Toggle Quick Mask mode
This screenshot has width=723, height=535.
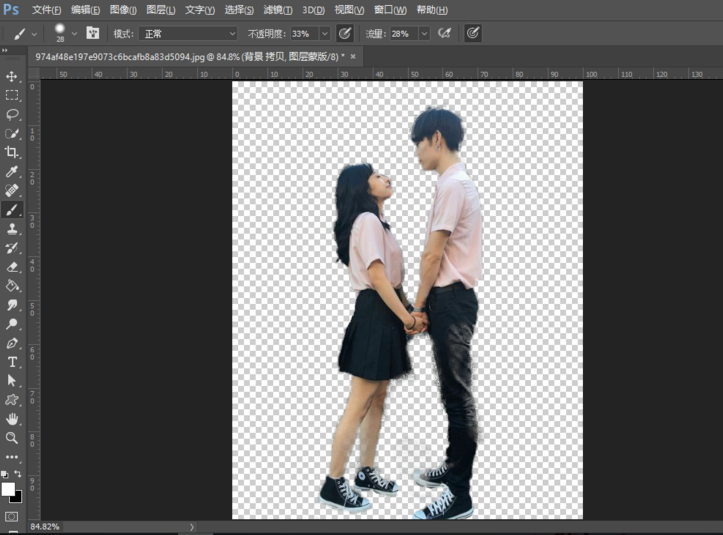[x=12, y=516]
